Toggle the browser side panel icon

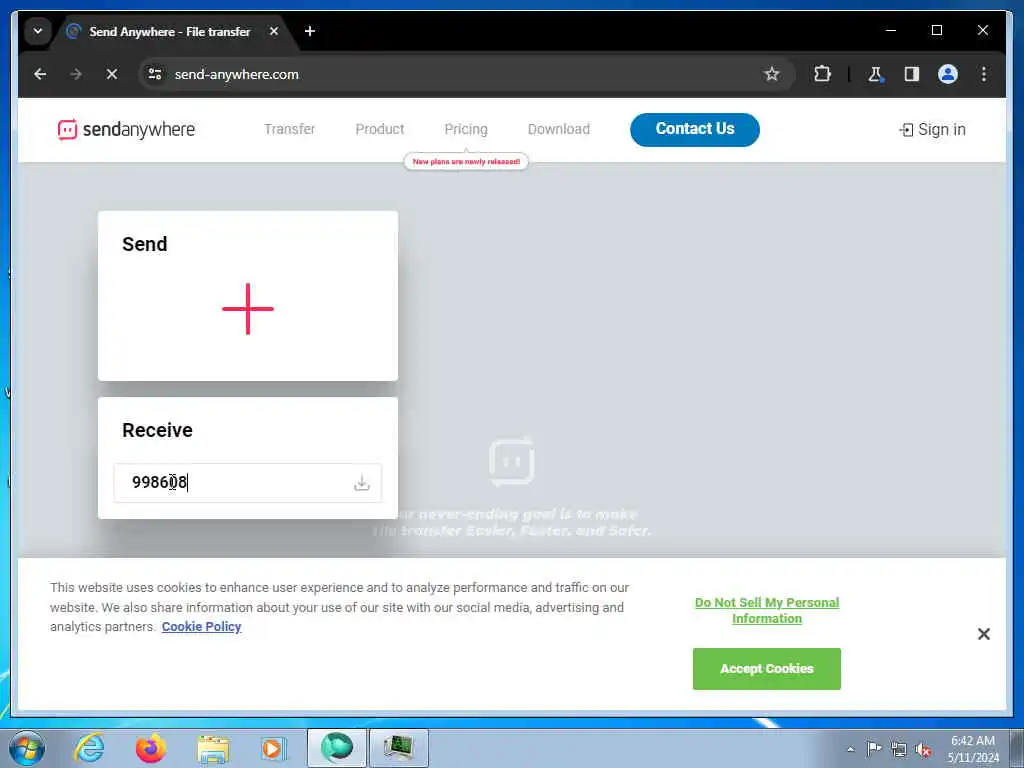[912, 74]
